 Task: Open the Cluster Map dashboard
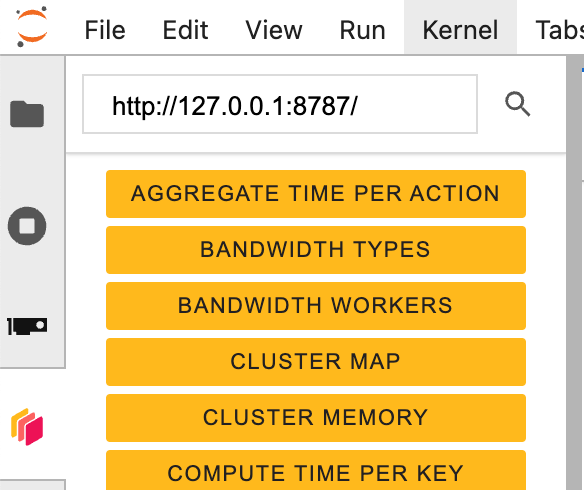point(316,362)
